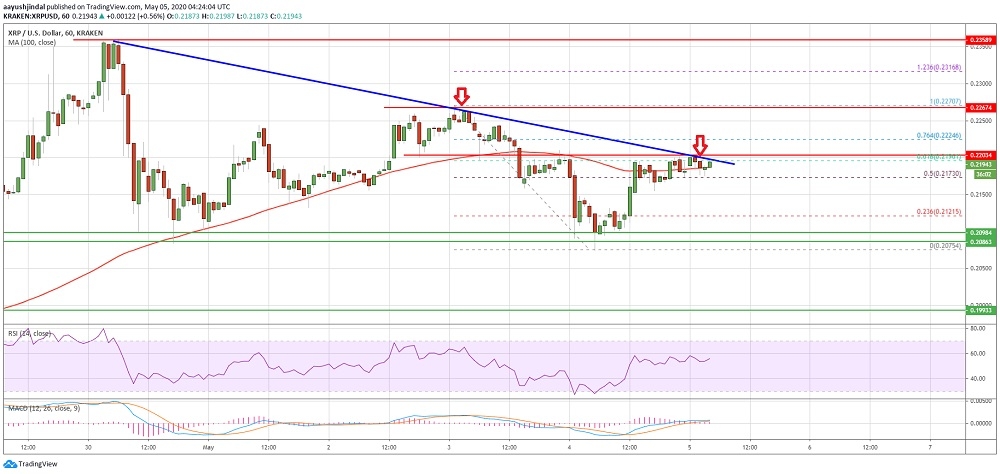
Task: Select the 0.23589 red price label
Action: coord(981,39)
